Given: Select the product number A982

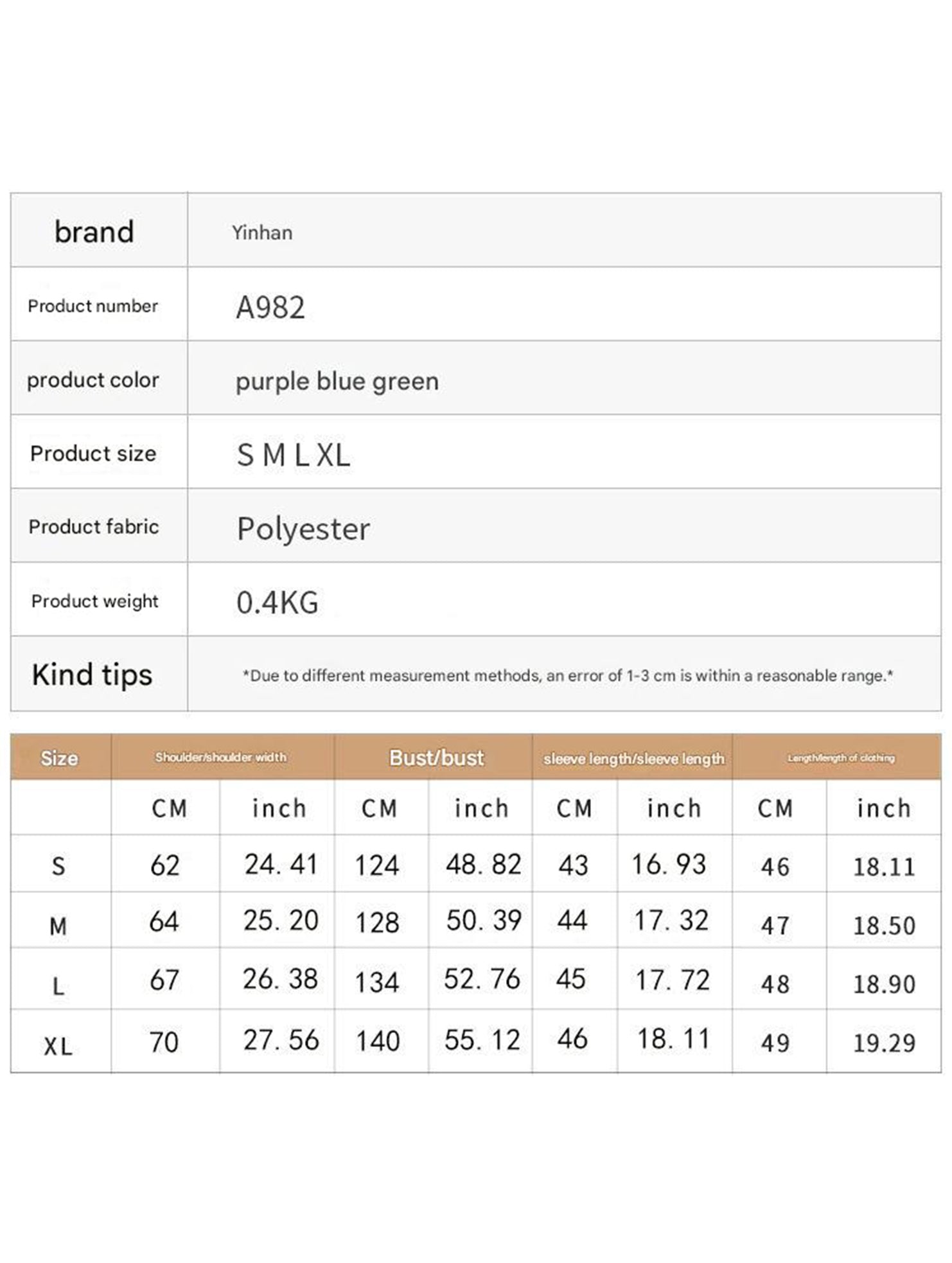Looking at the screenshot, I should tap(270, 307).
